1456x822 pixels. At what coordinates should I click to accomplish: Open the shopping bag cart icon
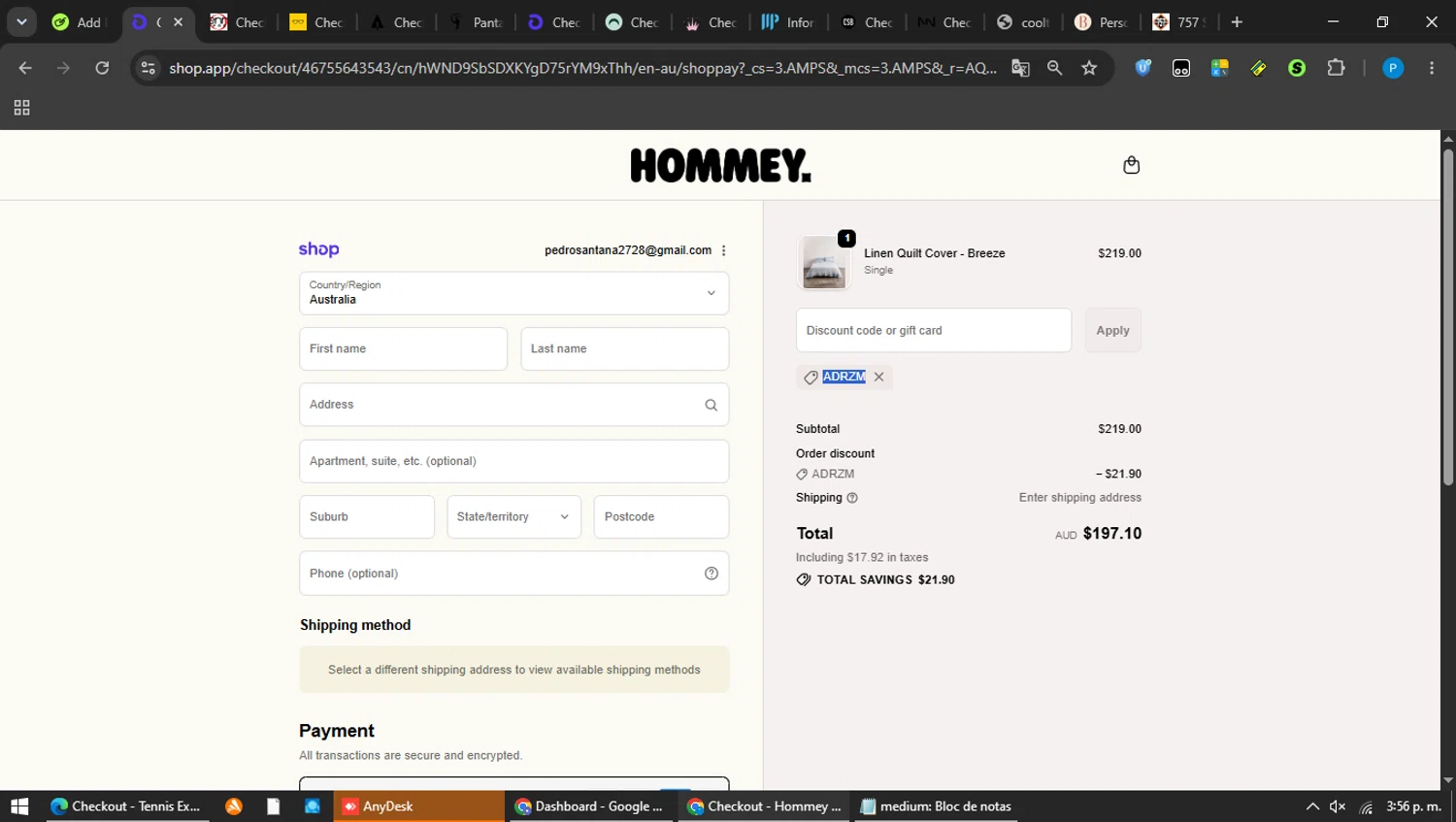tap(1131, 165)
